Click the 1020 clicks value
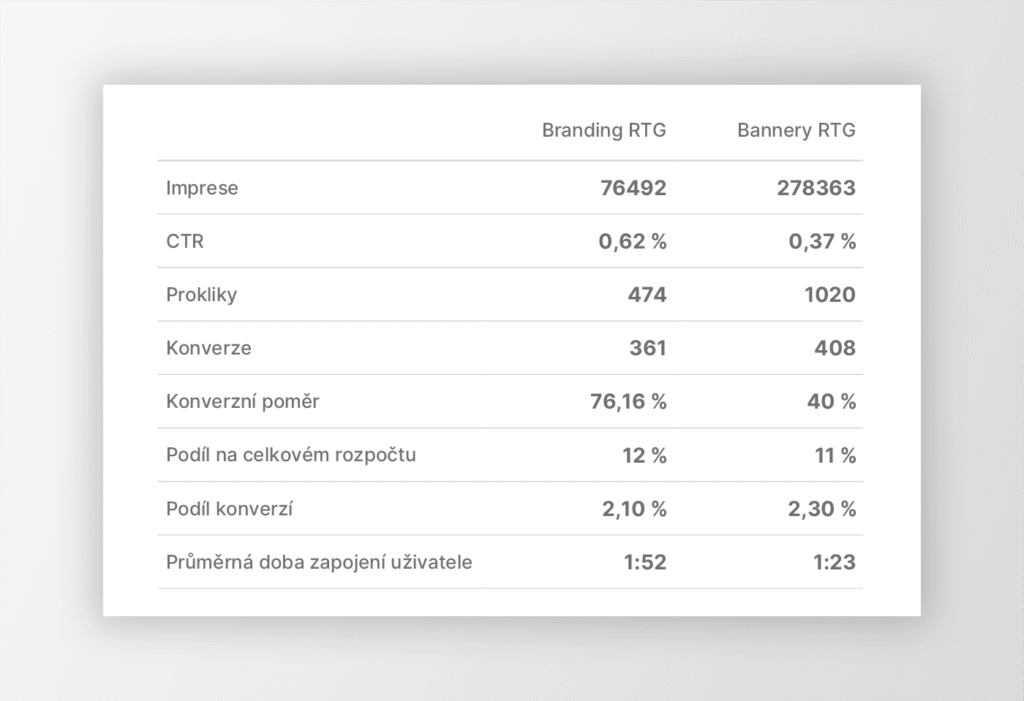 pos(830,295)
